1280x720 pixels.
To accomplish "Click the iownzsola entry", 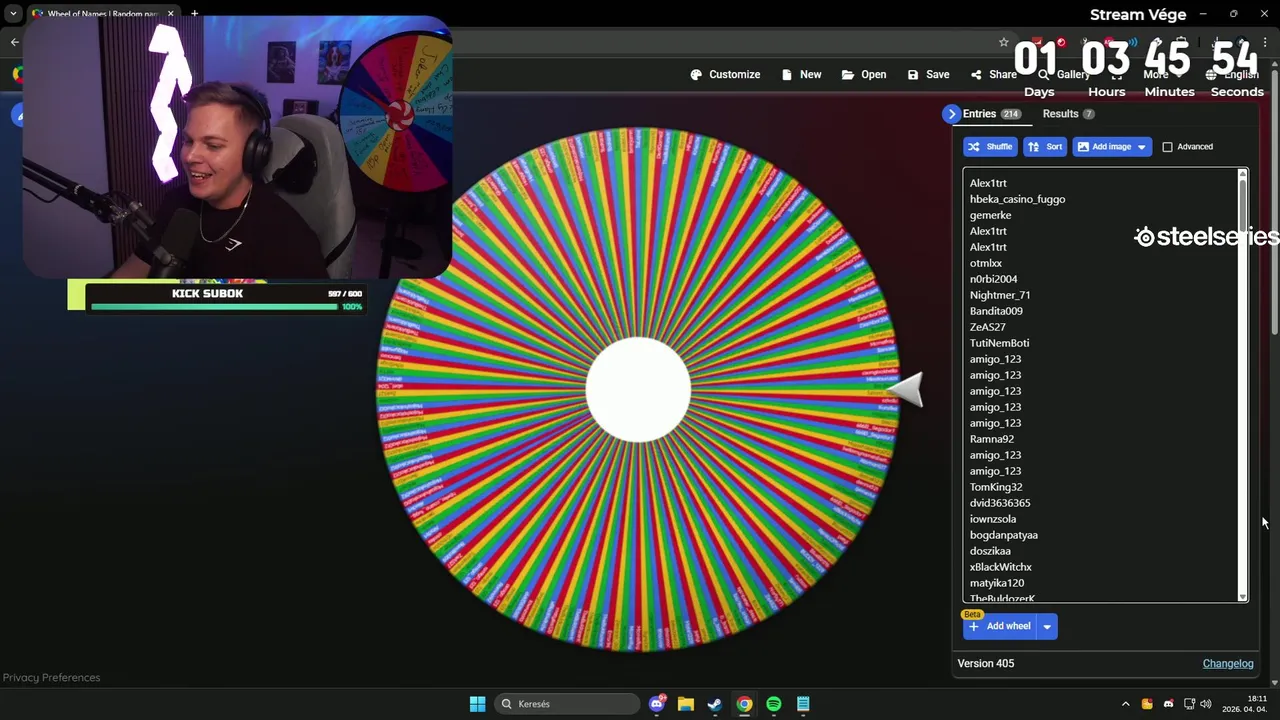I will (992, 519).
